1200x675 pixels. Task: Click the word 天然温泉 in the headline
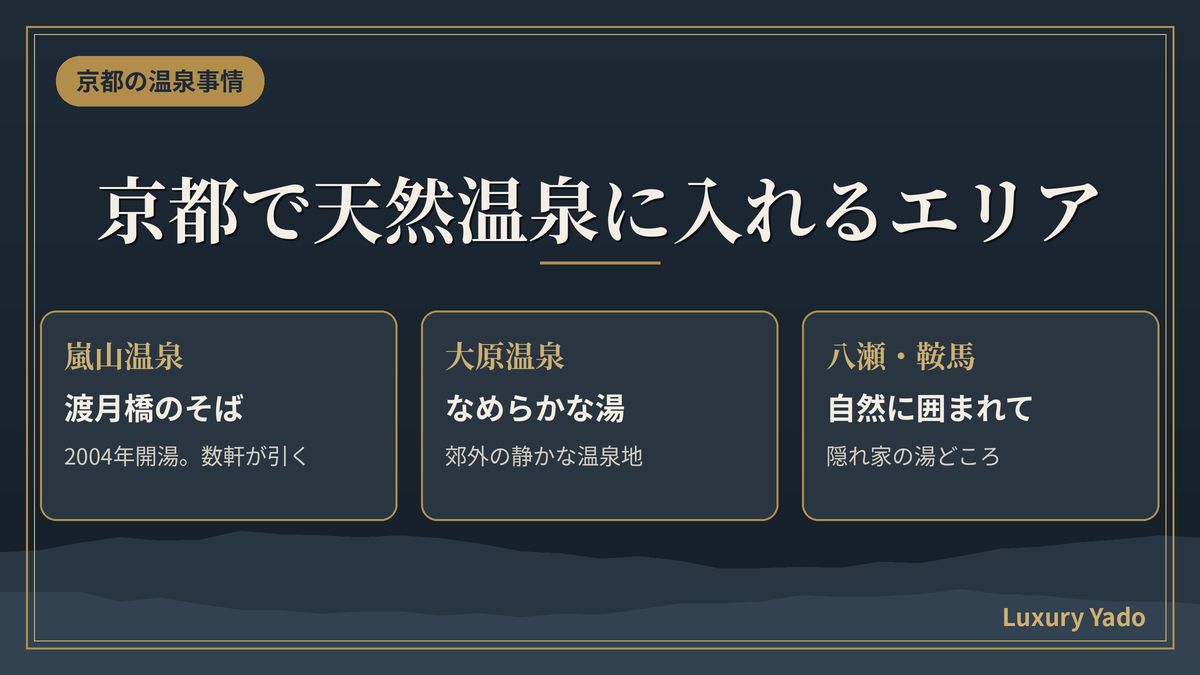[x=455, y=212]
